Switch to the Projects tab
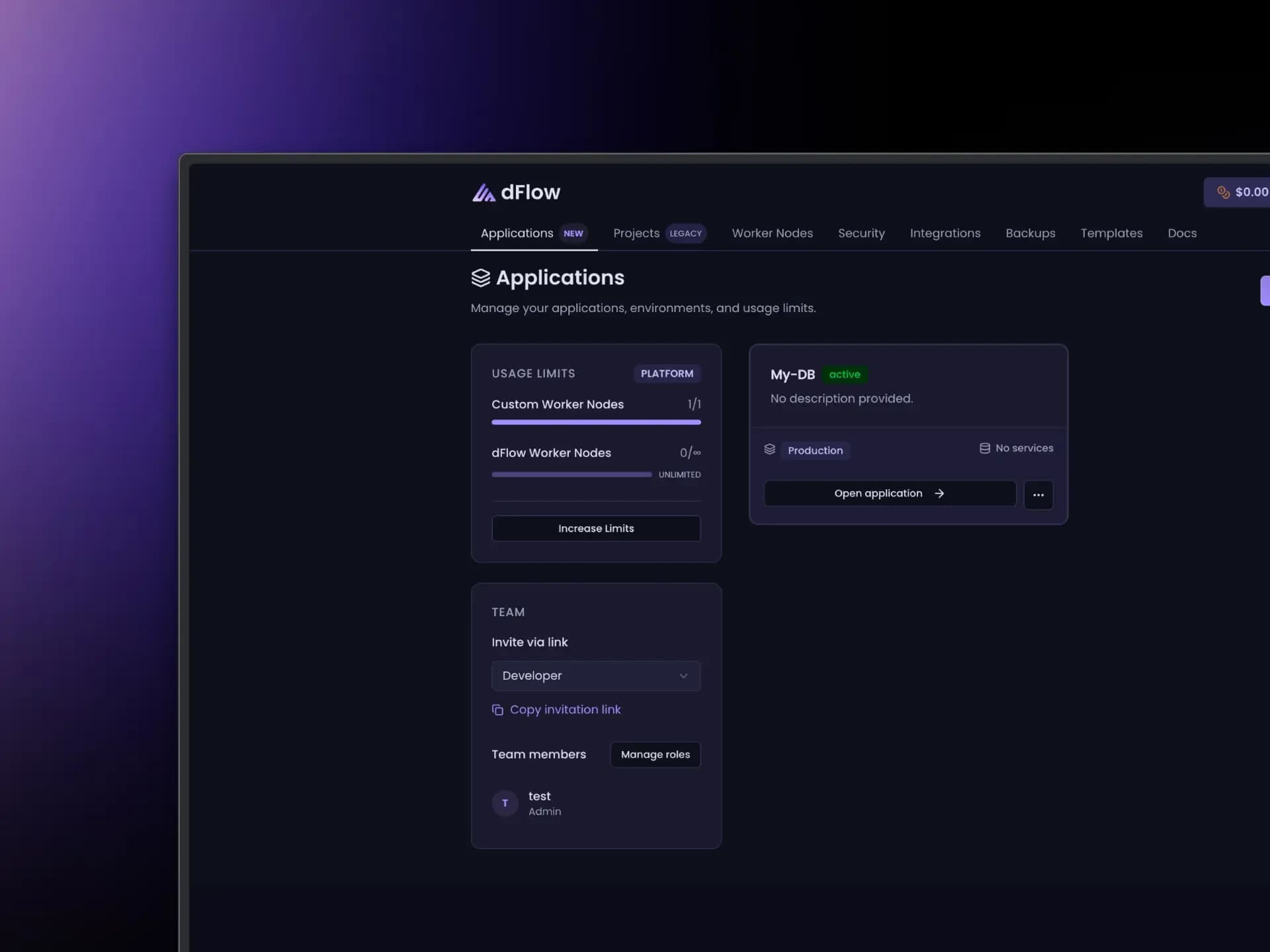Image resolution: width=1270 pixels, height=952 pixels. coord(636,233)
